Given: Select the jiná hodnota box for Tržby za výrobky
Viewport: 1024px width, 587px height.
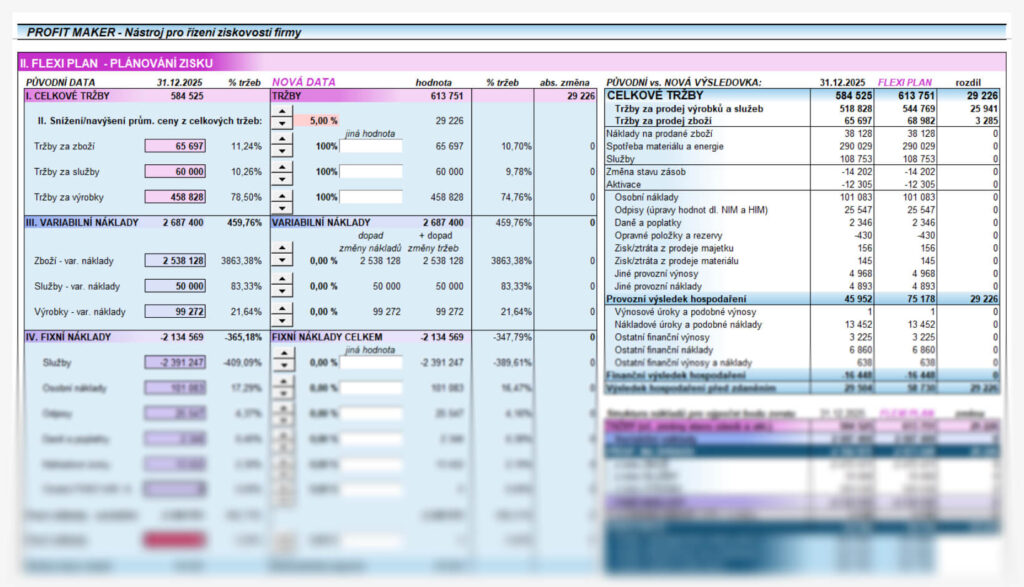Looking at the screenshot, I should [371, 198].
